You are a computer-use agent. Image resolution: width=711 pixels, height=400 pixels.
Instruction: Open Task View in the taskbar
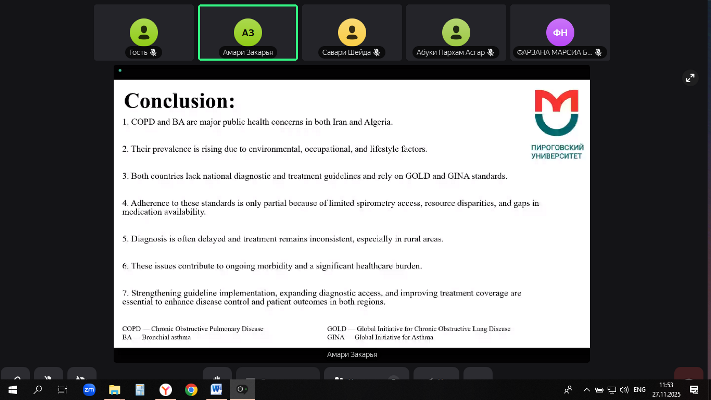63,389
